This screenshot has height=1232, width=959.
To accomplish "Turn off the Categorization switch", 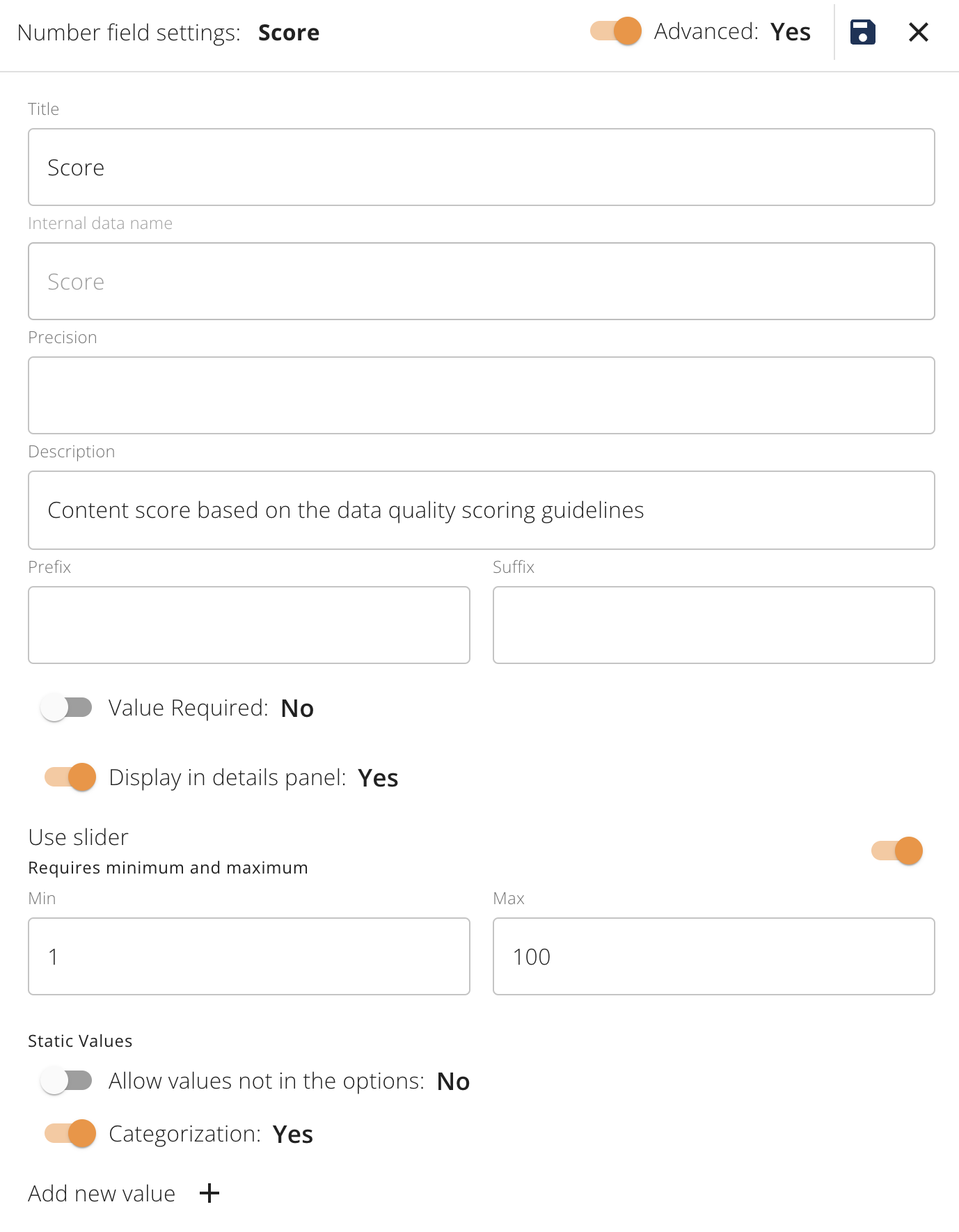I will pyautogui.click(x=70, y=1133).
